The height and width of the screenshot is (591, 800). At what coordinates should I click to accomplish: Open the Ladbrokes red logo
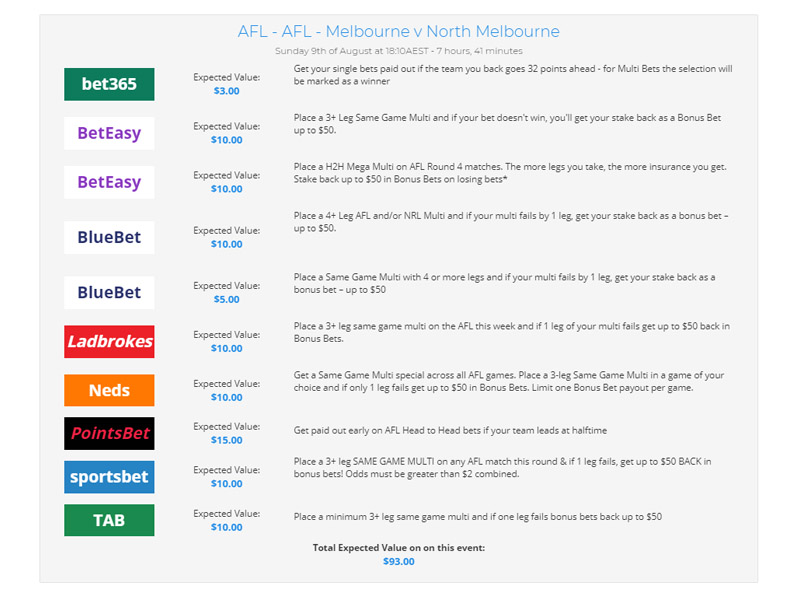point(109,341)
